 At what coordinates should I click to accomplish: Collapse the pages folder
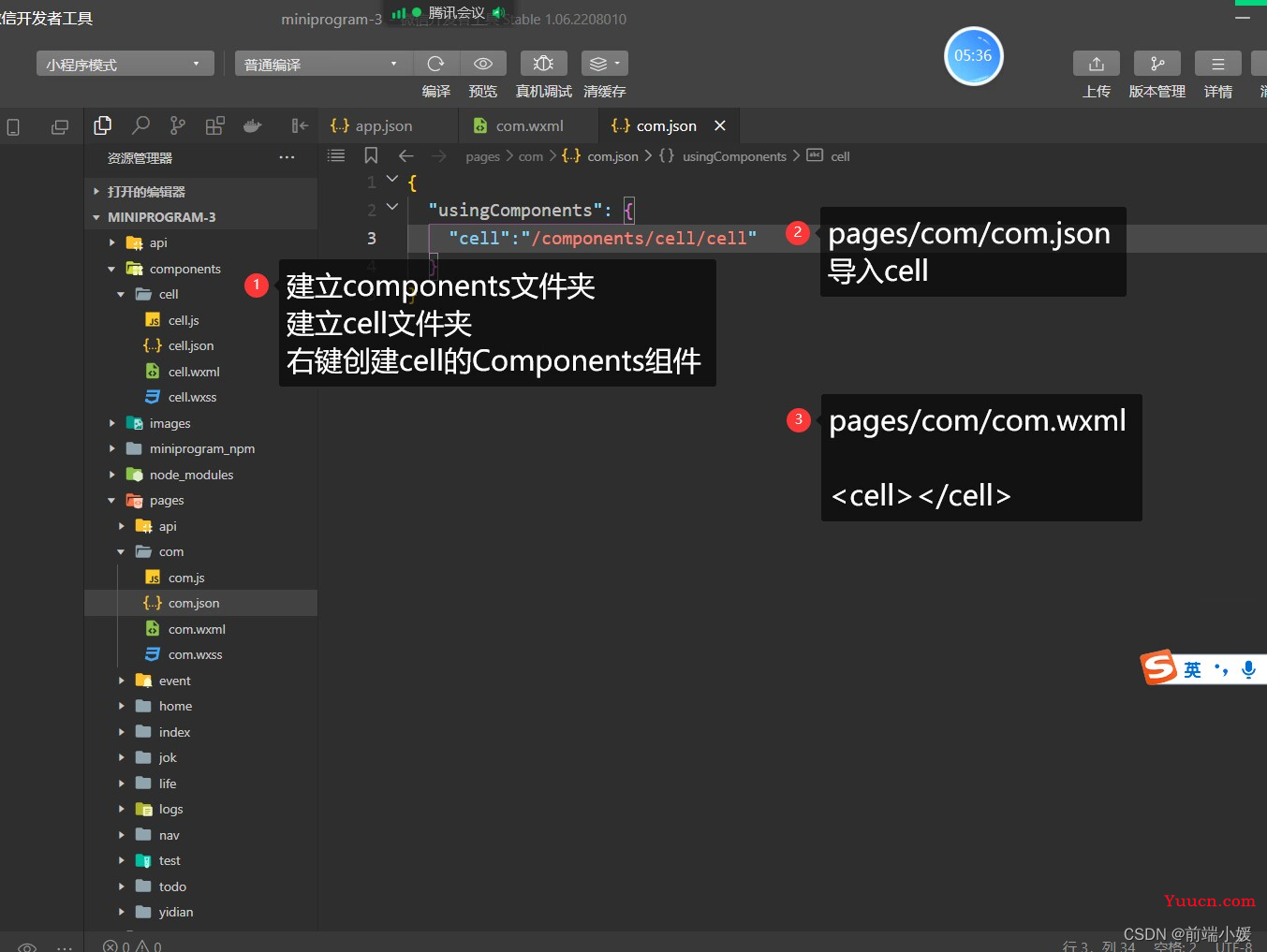coord(111,500)
